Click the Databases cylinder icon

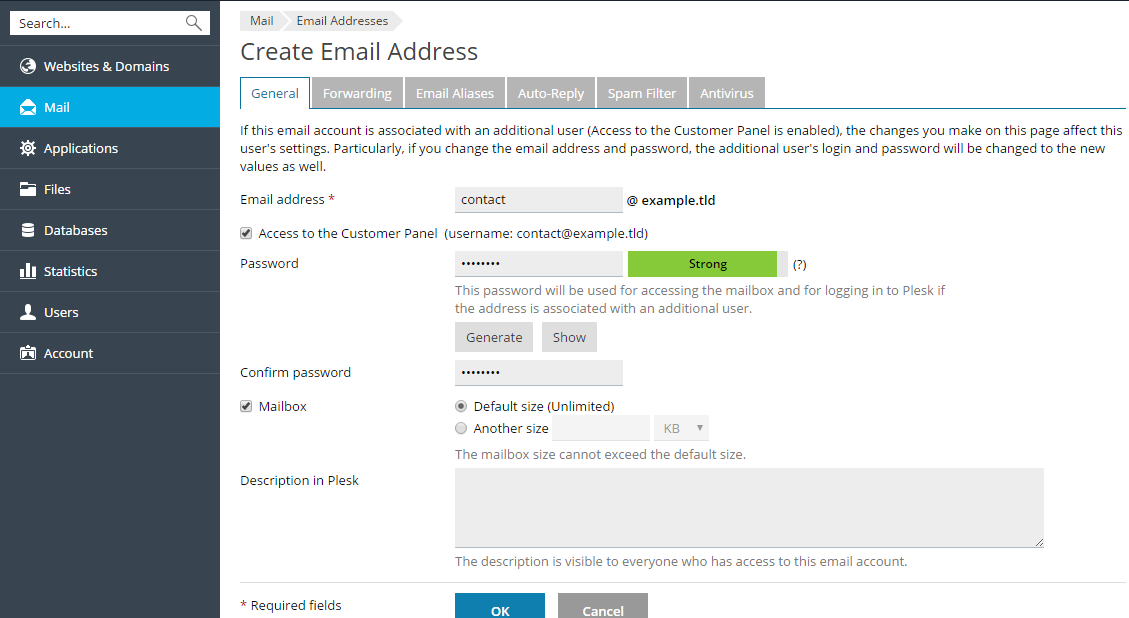(x=28, y=230)
